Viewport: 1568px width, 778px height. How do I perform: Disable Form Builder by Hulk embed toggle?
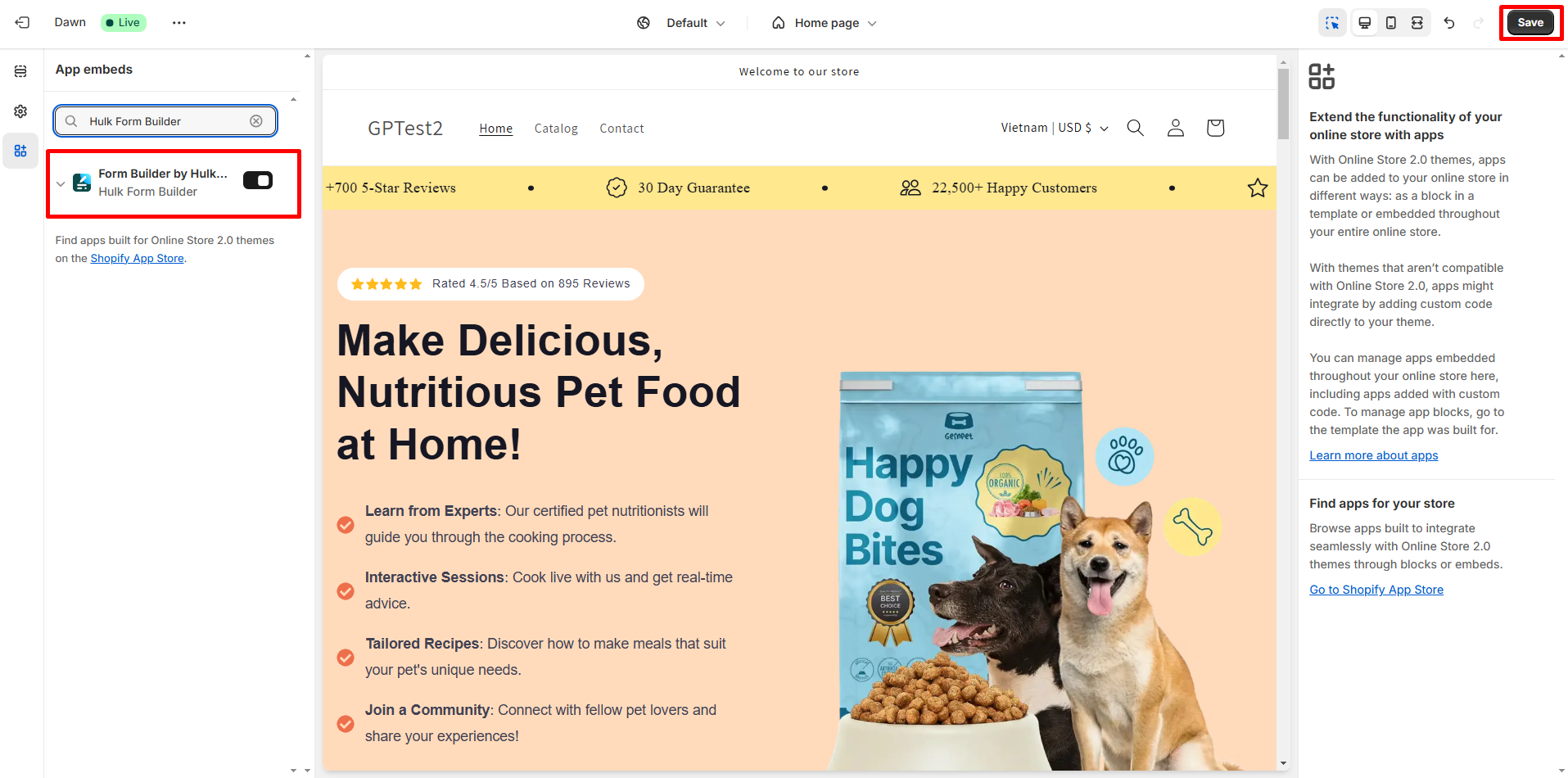[258, 180]
